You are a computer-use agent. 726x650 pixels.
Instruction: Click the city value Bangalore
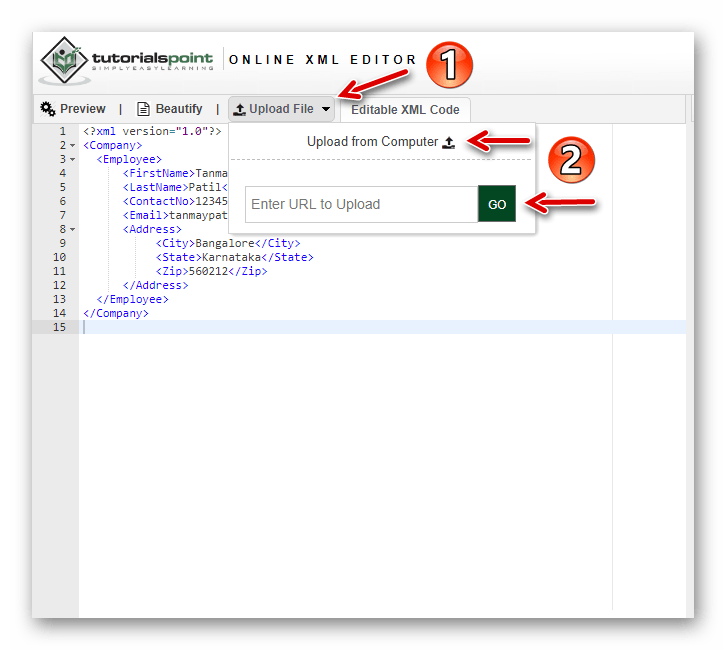[225, 243]
